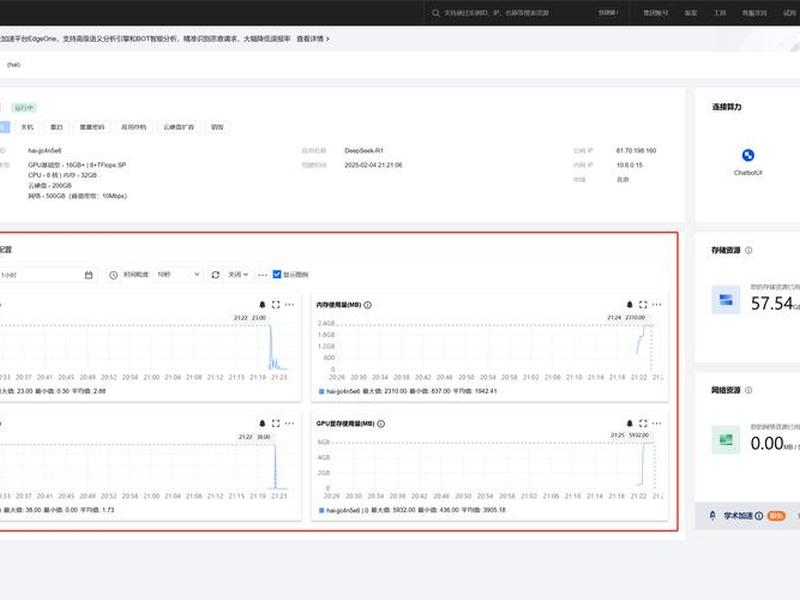
Task: Open the three-dot menu beside 显示图例
Action: pyautogui.click(x=262, y=275)
